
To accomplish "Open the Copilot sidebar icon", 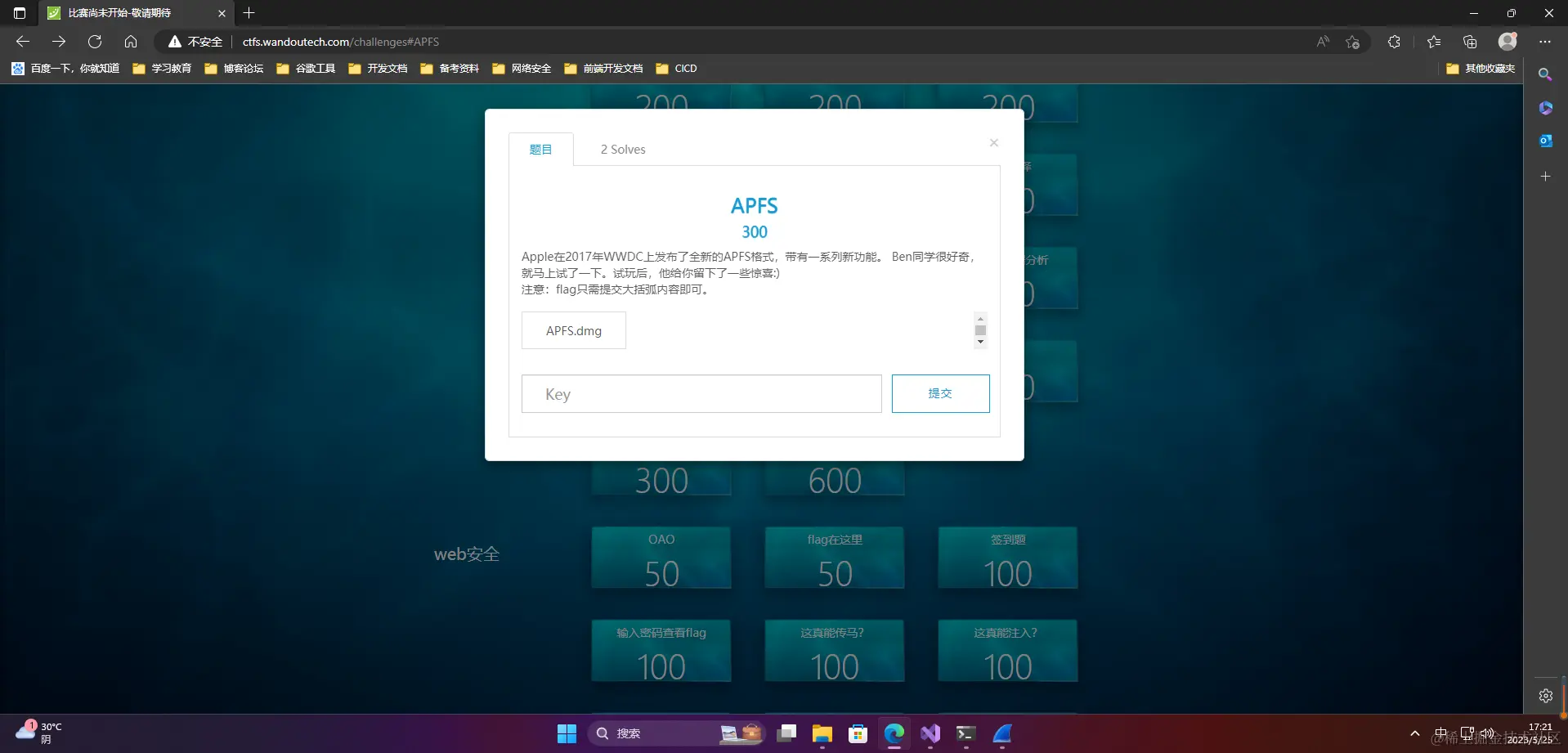I will coord(1545,107).
